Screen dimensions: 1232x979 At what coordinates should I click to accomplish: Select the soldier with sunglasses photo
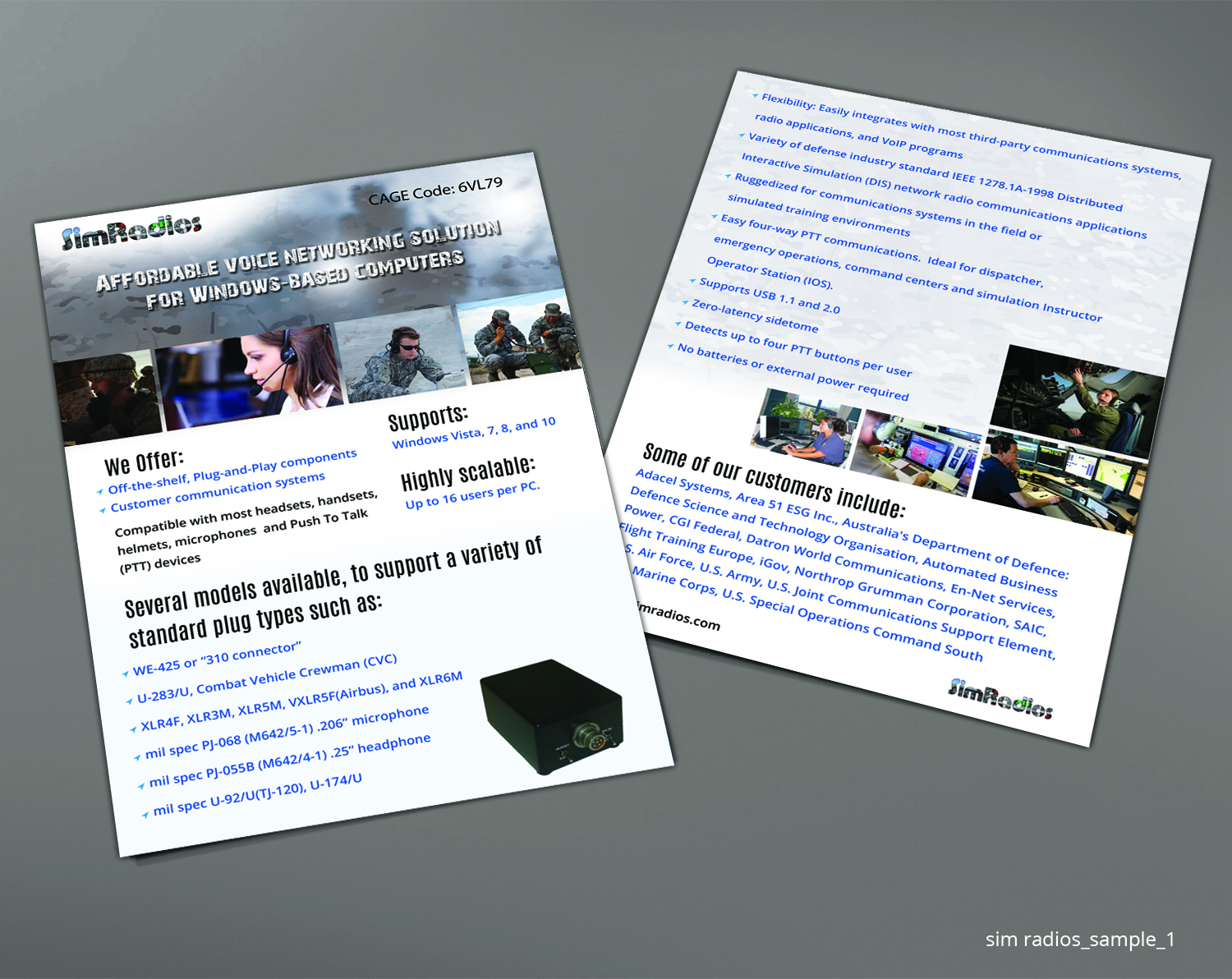click(x=400, y=356)
